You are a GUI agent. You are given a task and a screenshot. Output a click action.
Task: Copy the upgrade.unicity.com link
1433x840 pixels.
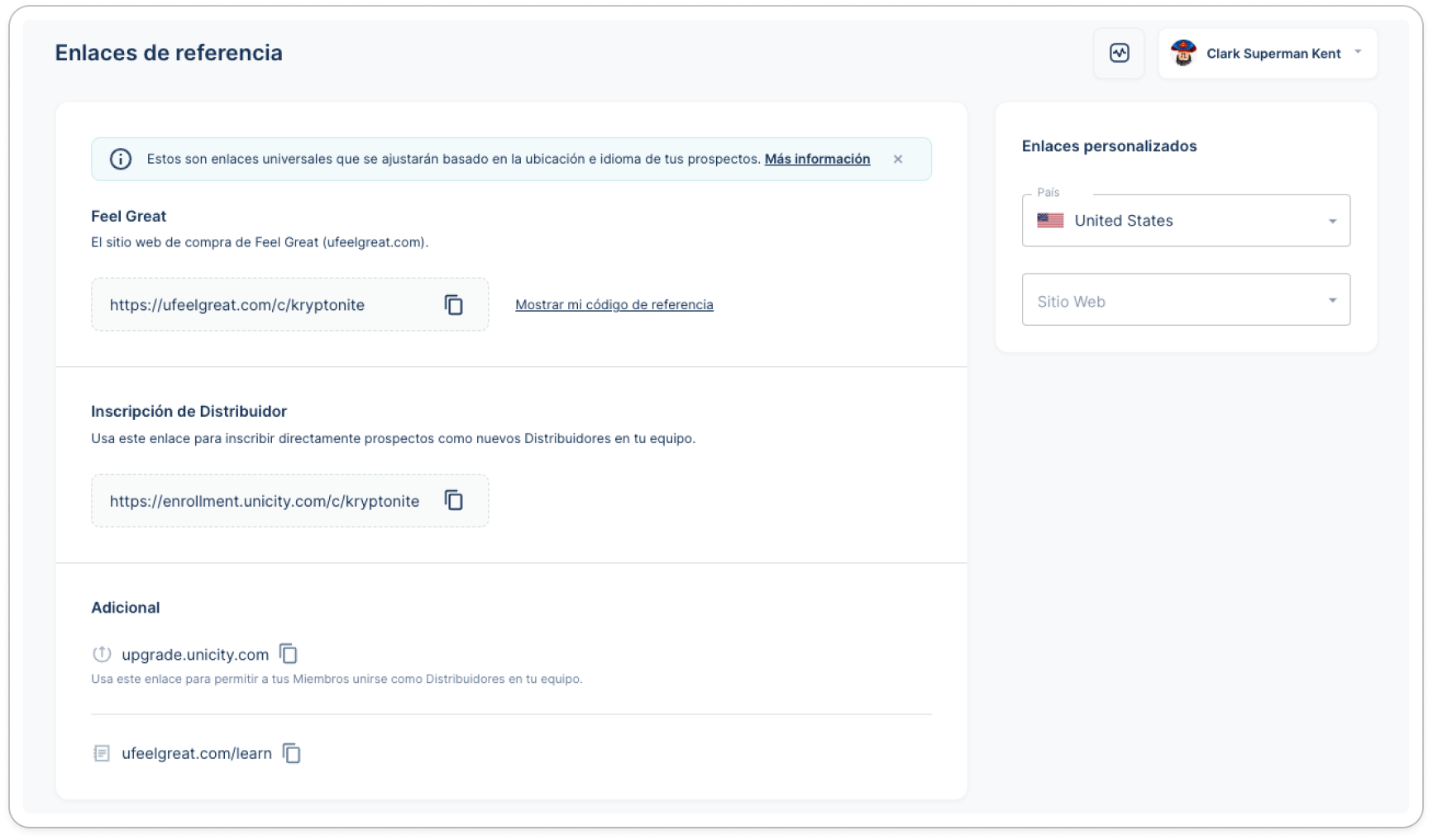click(x=289, y=653)
